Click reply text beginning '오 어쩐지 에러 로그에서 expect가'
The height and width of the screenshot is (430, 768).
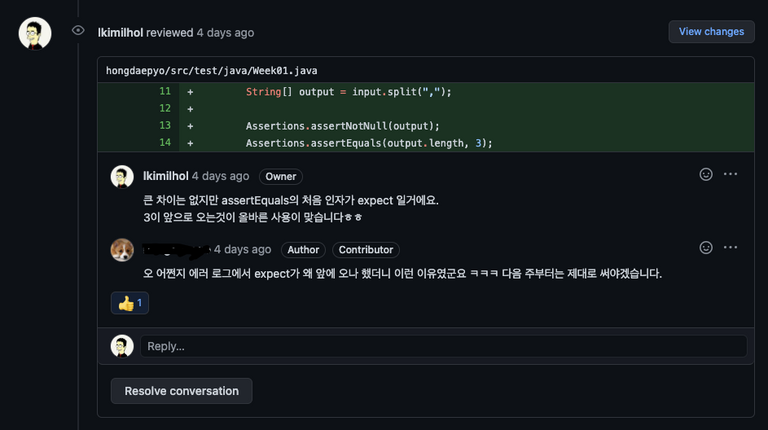tap(402, 273)
